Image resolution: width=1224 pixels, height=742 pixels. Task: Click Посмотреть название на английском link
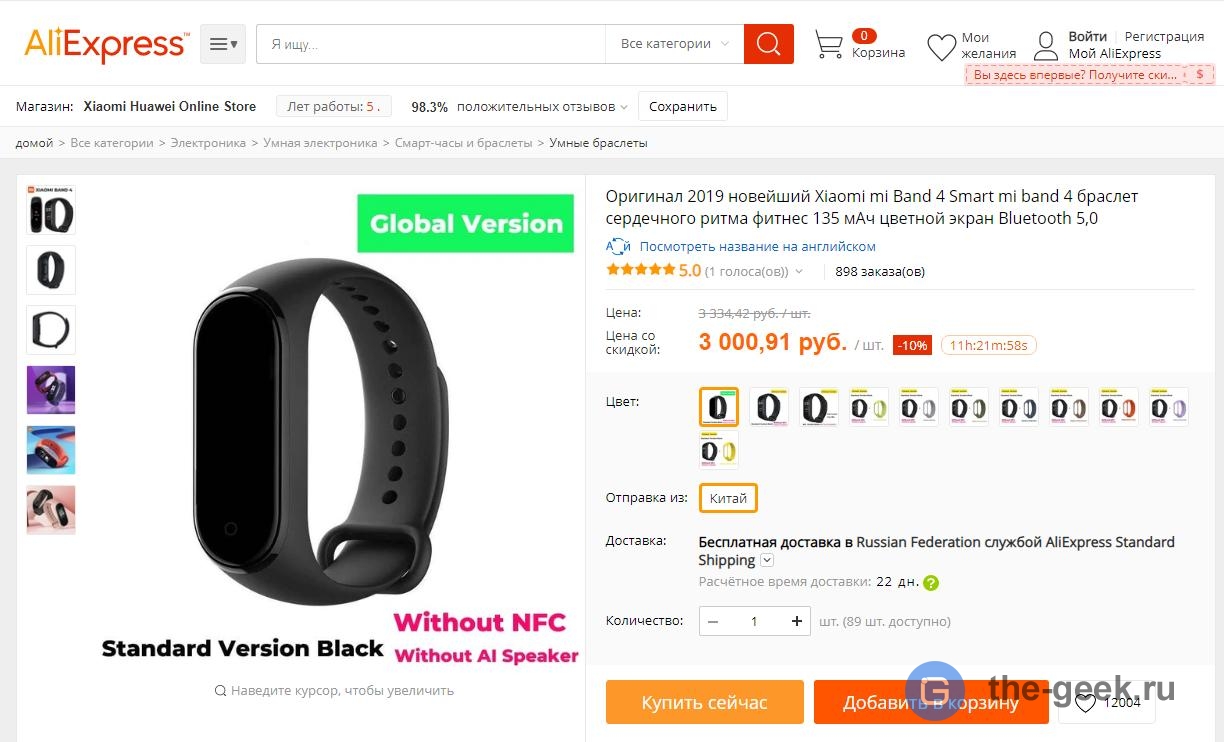(757, 246)
